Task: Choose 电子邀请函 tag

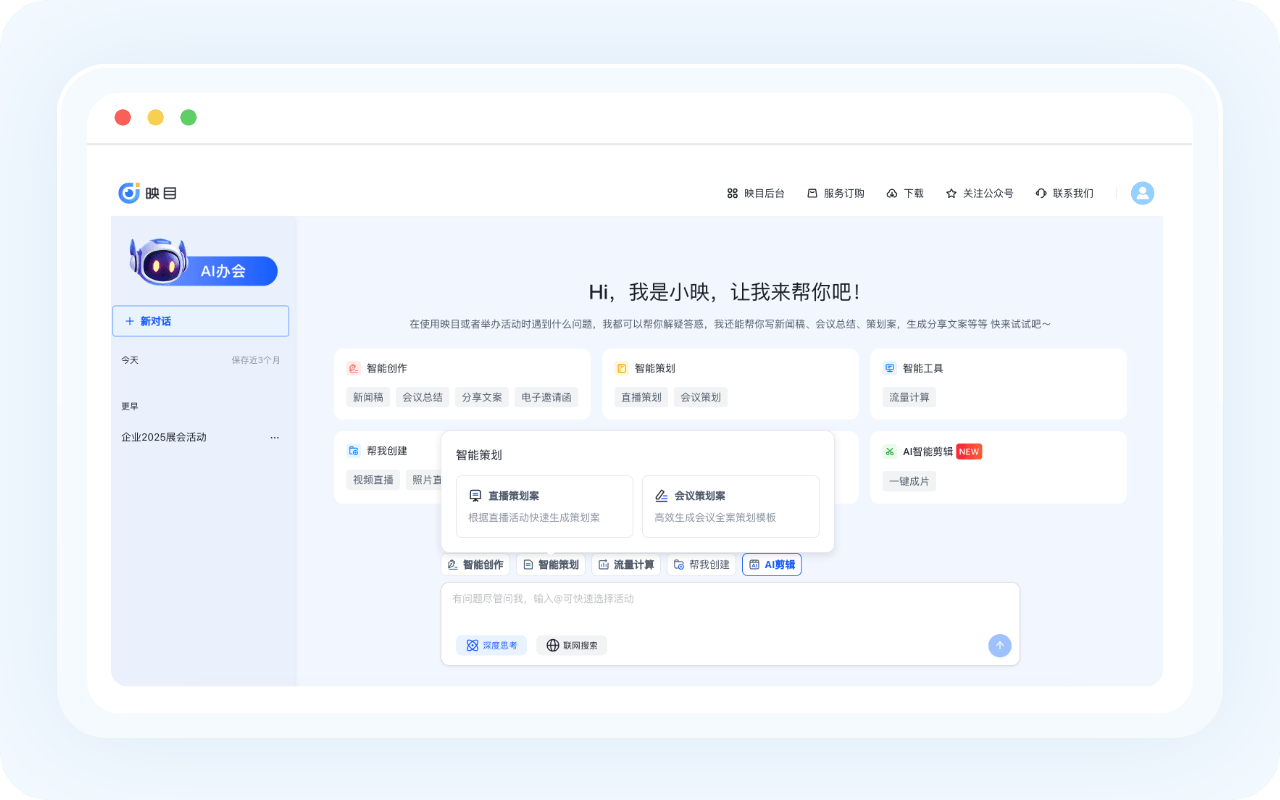Action: [x=547, y=397]
